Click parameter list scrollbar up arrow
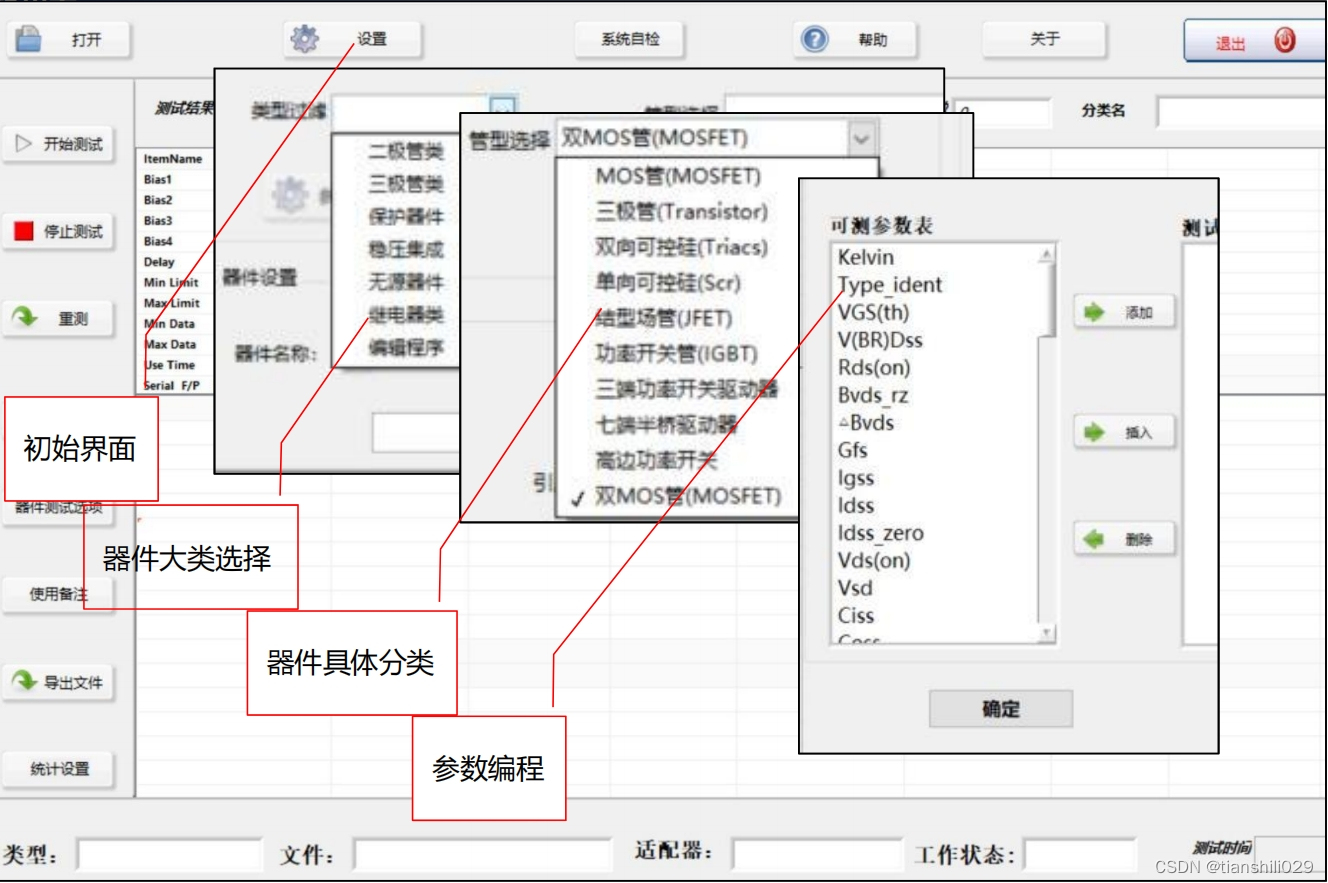 click(1047, 255)
